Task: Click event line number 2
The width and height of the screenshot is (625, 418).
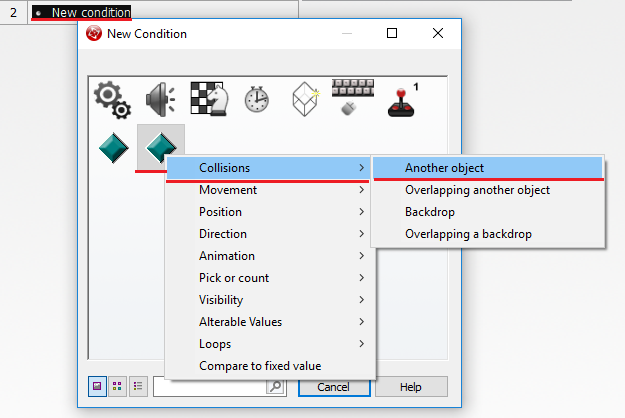Action: coord(14,12)
